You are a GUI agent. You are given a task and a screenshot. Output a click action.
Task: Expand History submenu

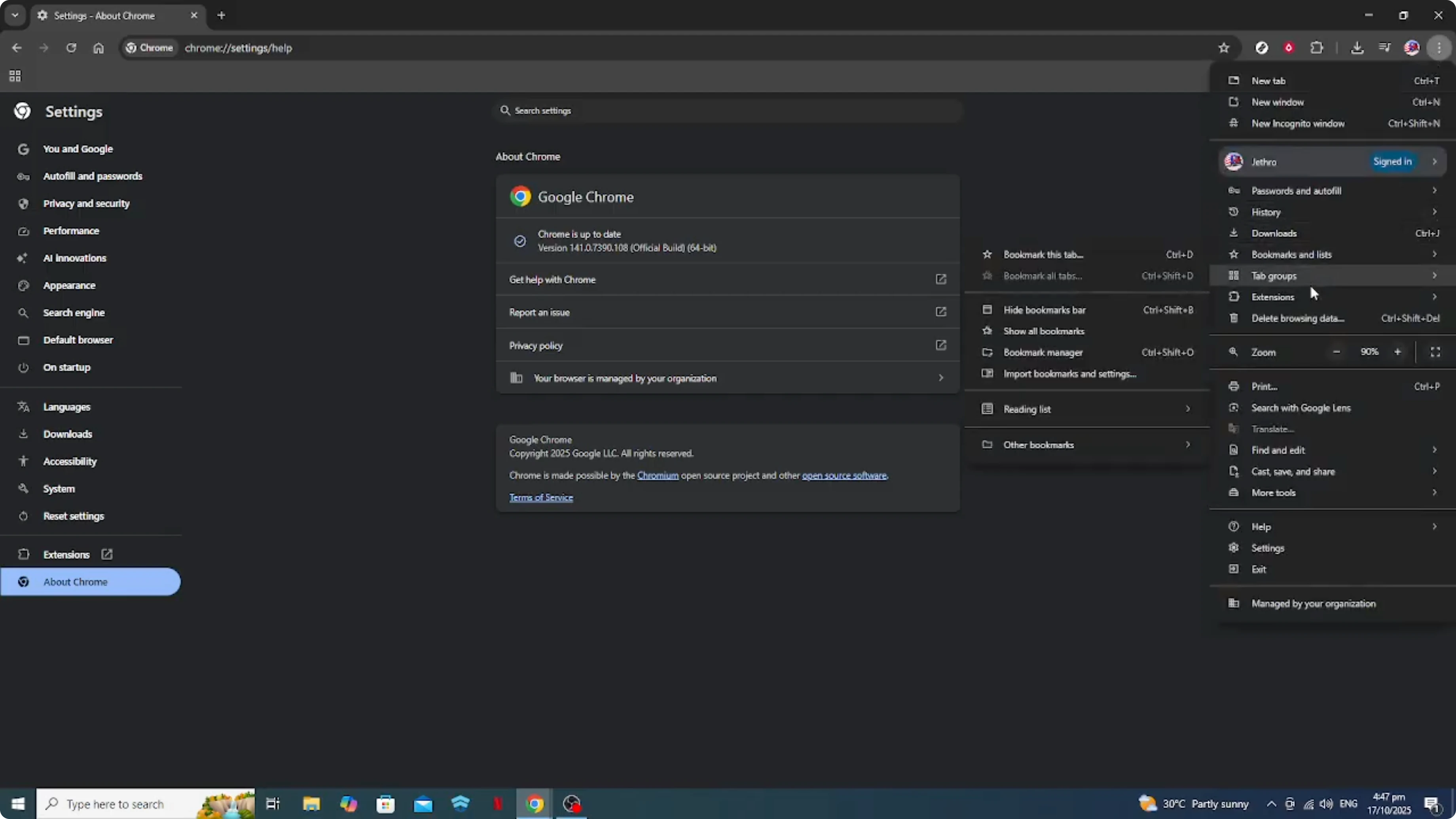click(x=1333, y=212)
